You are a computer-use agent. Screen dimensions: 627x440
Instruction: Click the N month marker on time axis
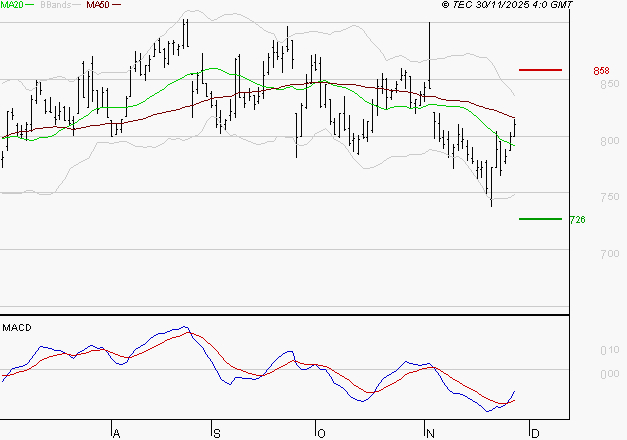pos(430,434)
